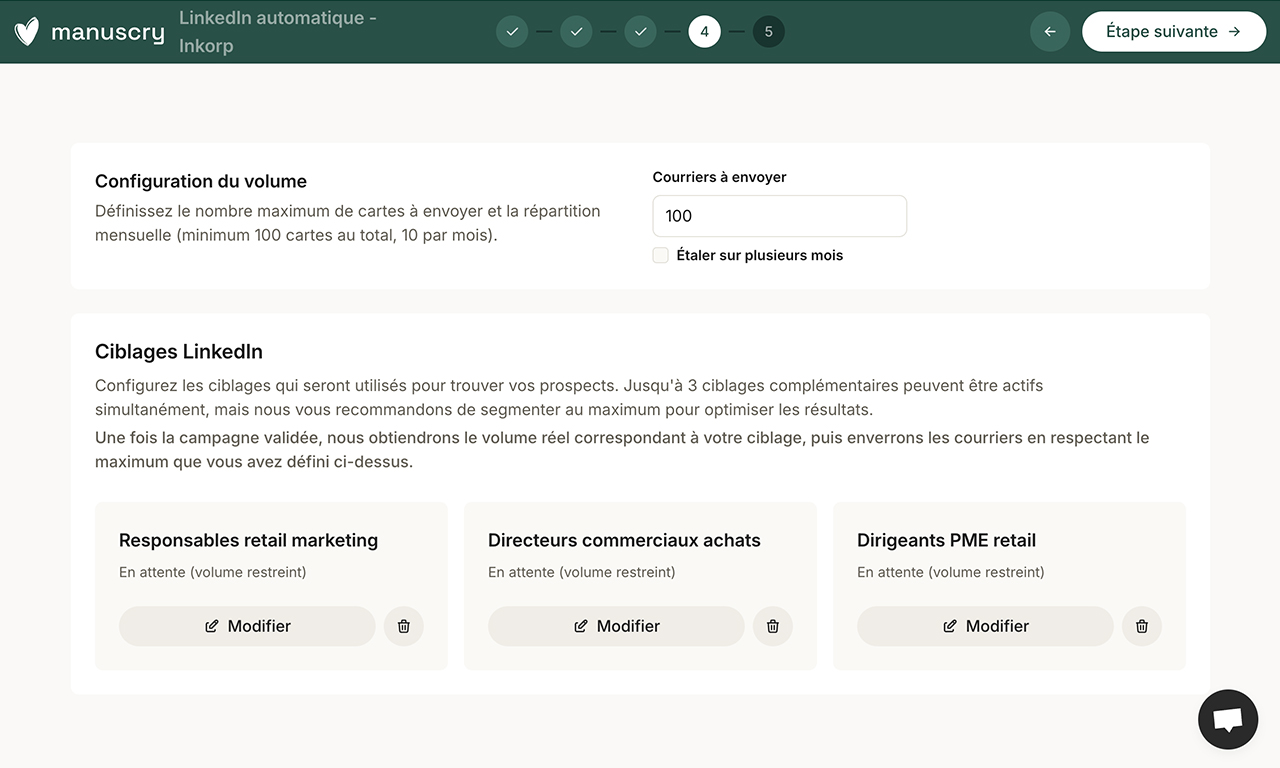Click the manuscry heart logo
This screenshot has width=1280, height=768.
pyautogui.click(x=26, y=31)
